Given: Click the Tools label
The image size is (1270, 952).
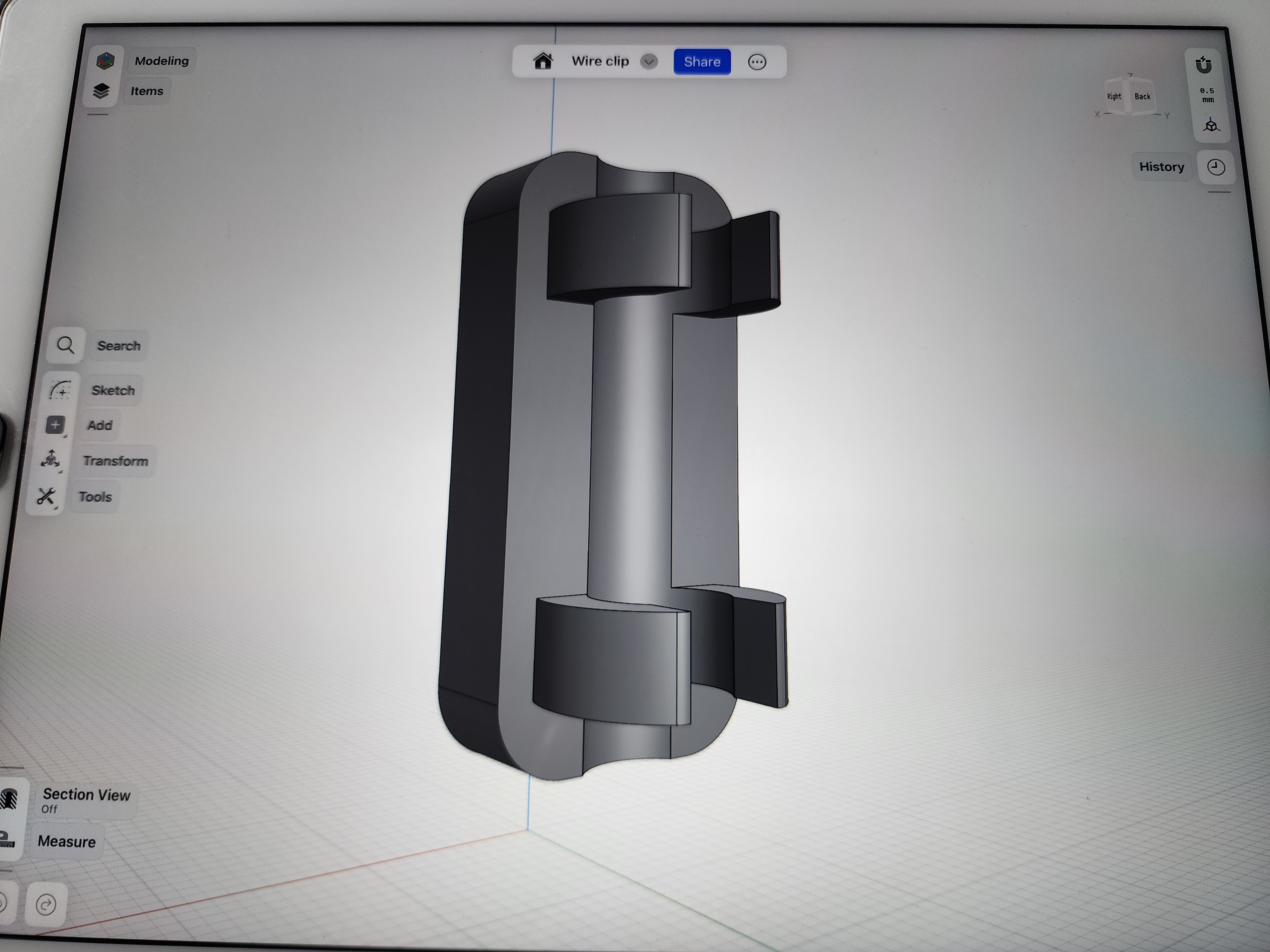Looking at the screenshot, I should point(95,496).
